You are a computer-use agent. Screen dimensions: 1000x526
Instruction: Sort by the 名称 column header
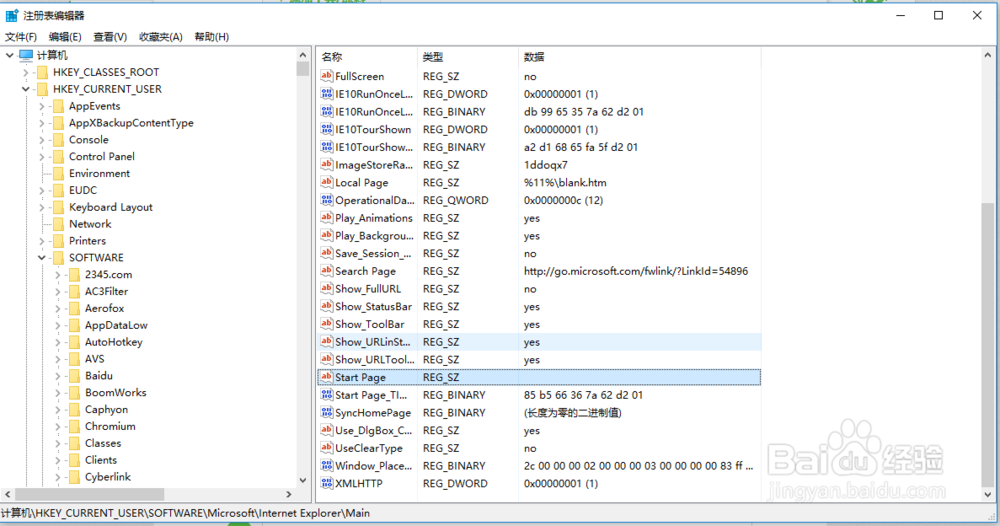click(x=367, y=57)
